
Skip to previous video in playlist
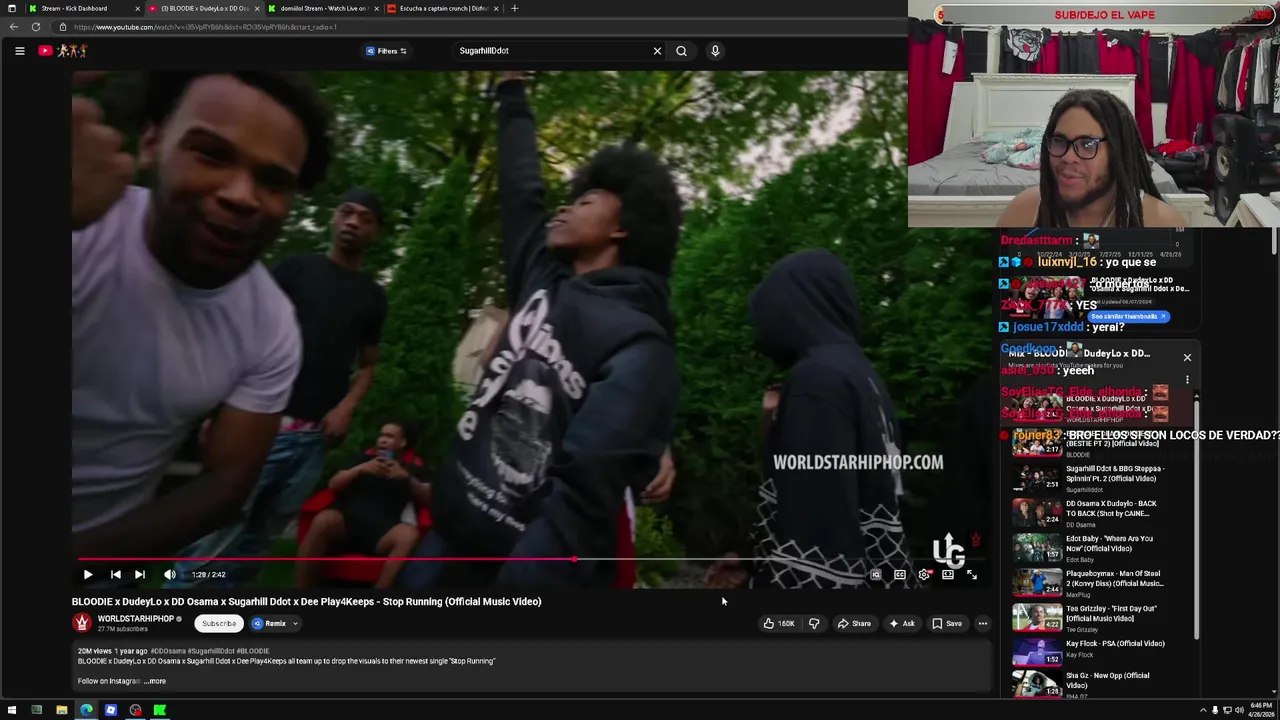(116, 575)
